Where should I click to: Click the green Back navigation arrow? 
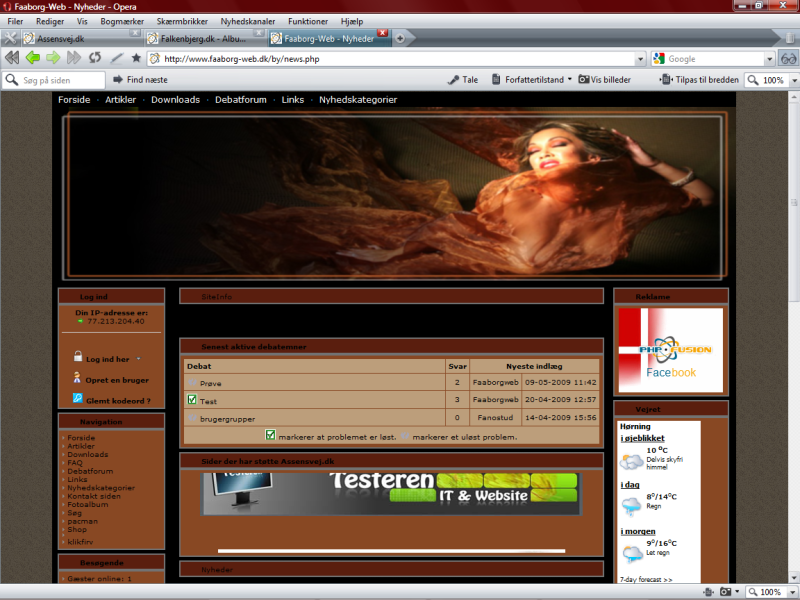tap(33, 58)
